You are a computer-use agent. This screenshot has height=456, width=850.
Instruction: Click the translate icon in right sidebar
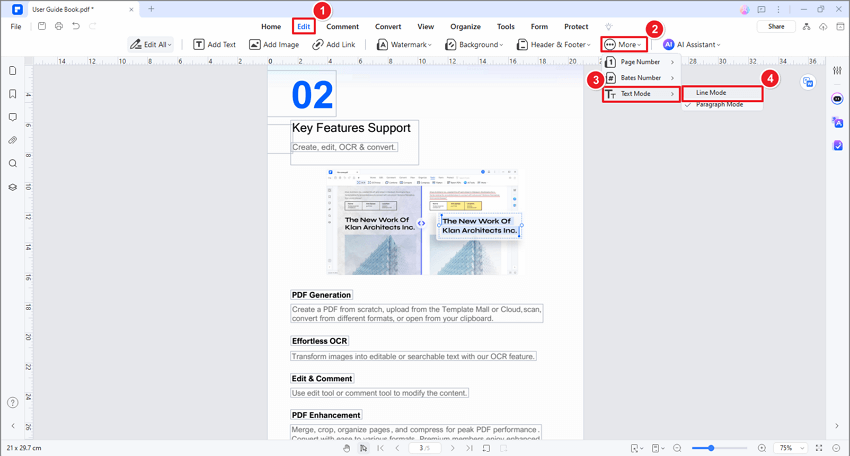tap(838, 123)
